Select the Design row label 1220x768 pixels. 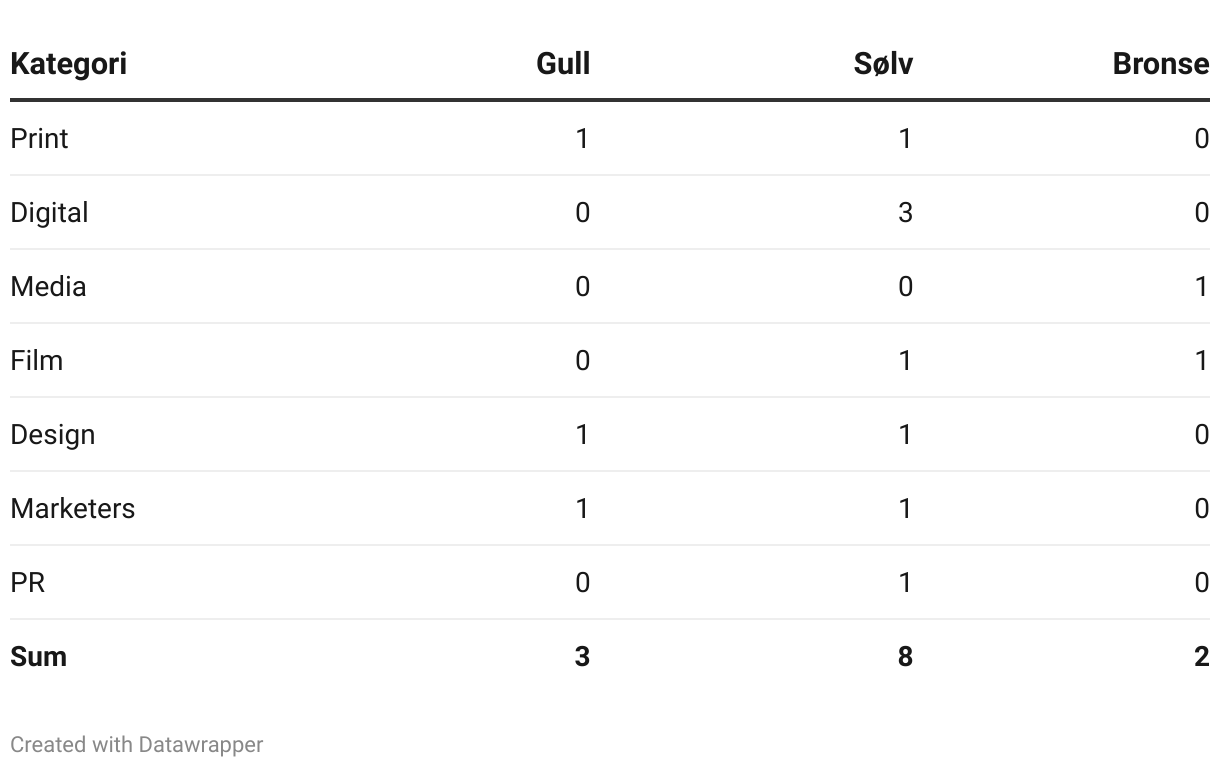(53, 435)
